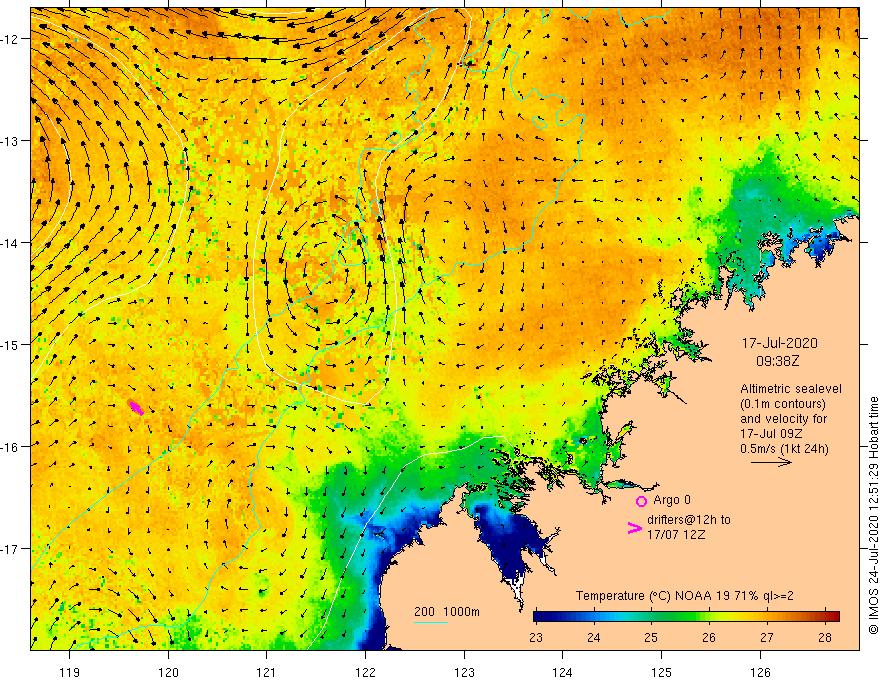Click the 'drifters@12h to' legend label
The image size is (880, 680).
[689, 520]
